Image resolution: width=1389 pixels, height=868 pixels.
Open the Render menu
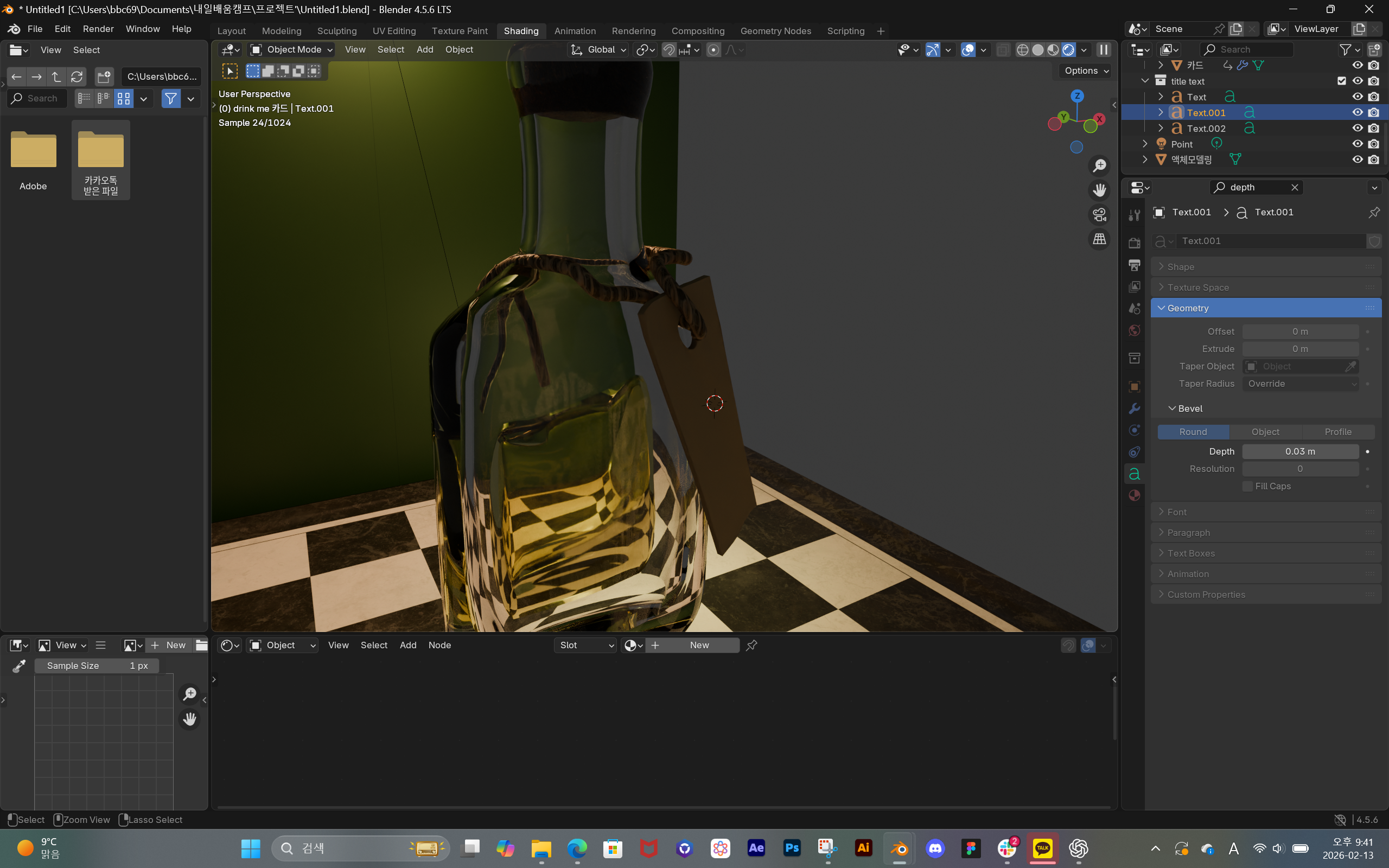pyautogui.click(x=98, y=29)
